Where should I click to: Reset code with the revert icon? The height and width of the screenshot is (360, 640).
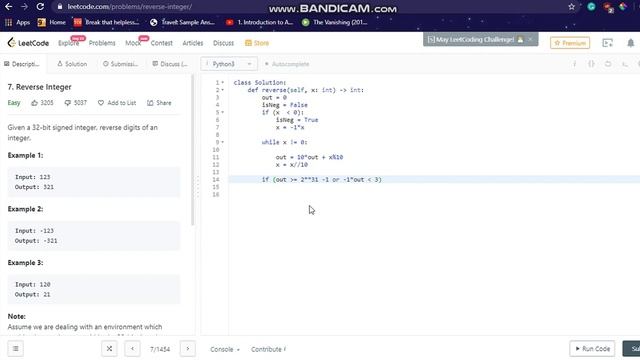(x=608, y=64)
